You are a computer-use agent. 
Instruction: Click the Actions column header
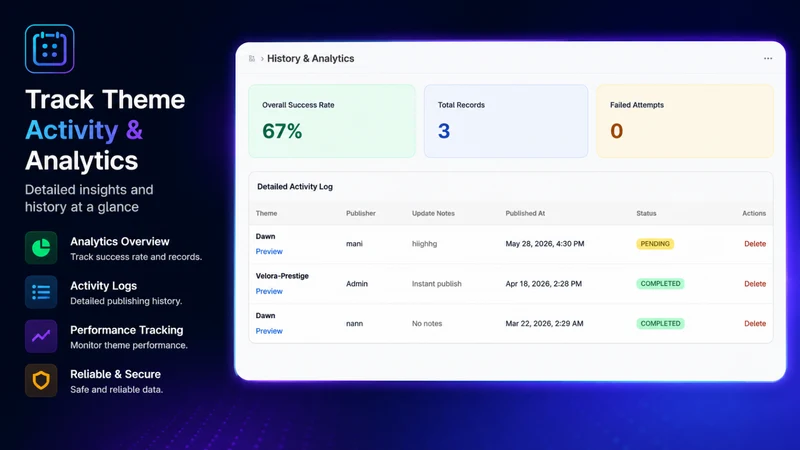coord(754,213)
